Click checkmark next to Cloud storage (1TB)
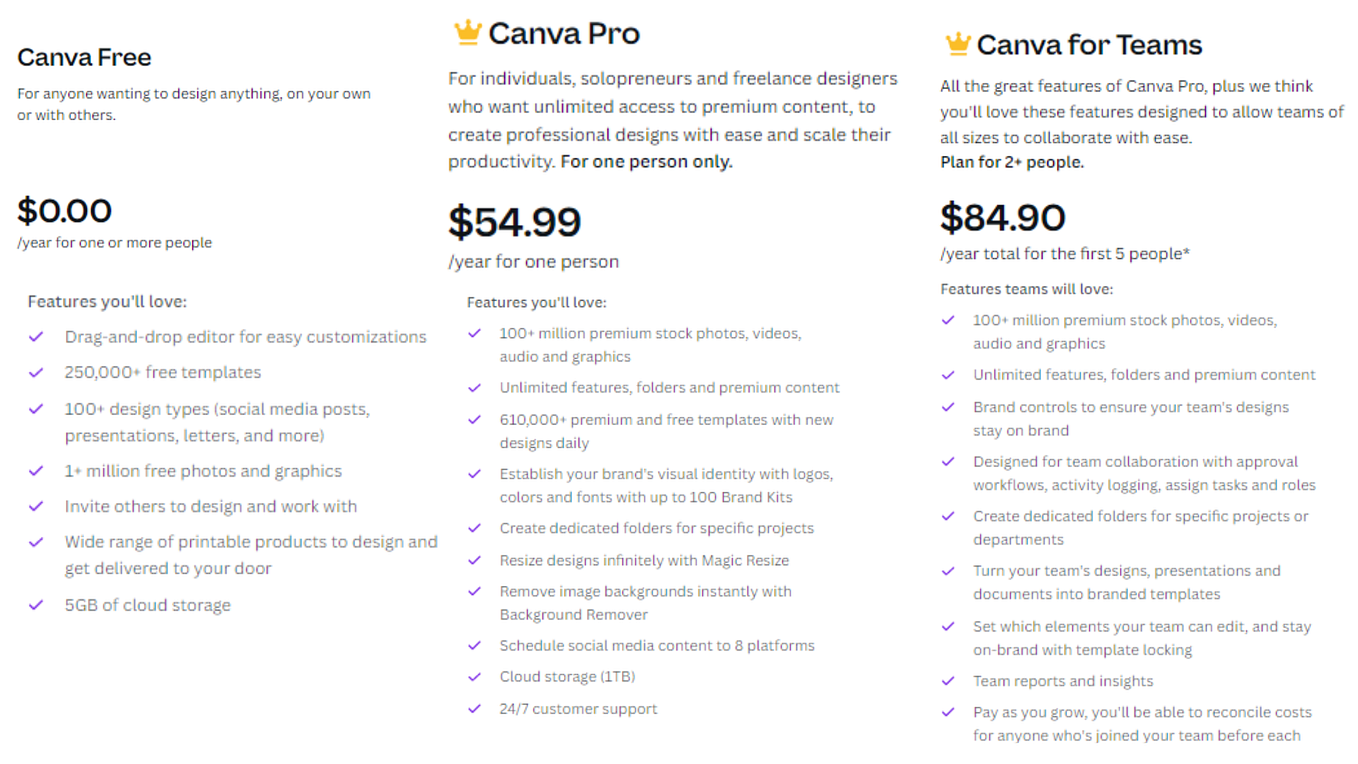The height and width of the screenshot is (764, 1358). pos(475,677)
